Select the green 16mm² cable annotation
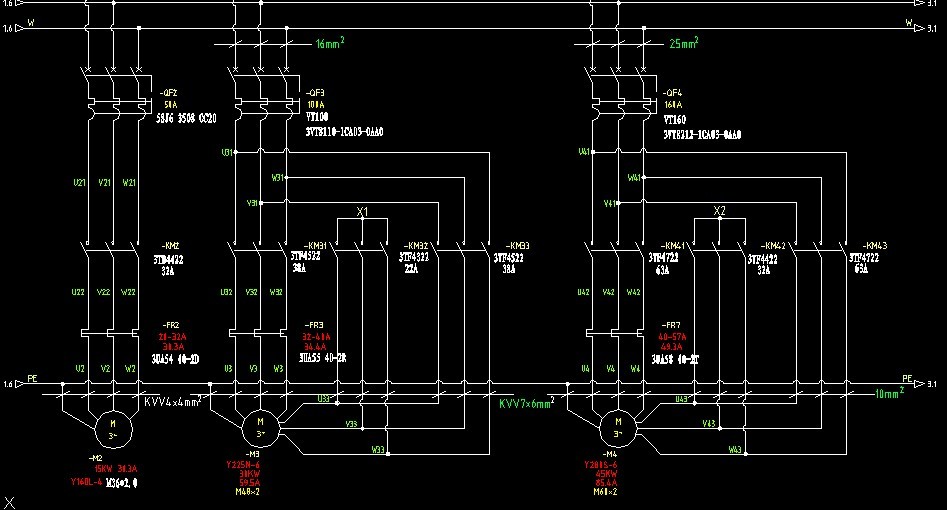The height and width of the screenshot is (510, 947). [x=330, y=44]
